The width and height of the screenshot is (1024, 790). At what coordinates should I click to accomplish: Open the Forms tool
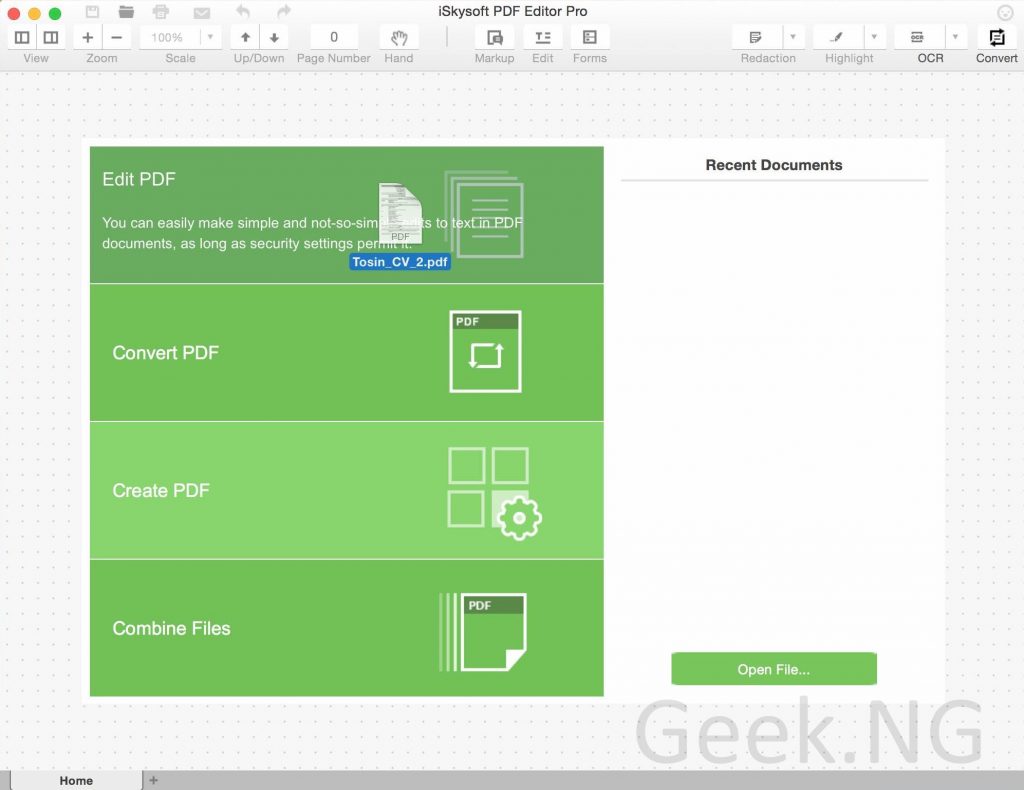pyautogui.click(x=590, y=37)
